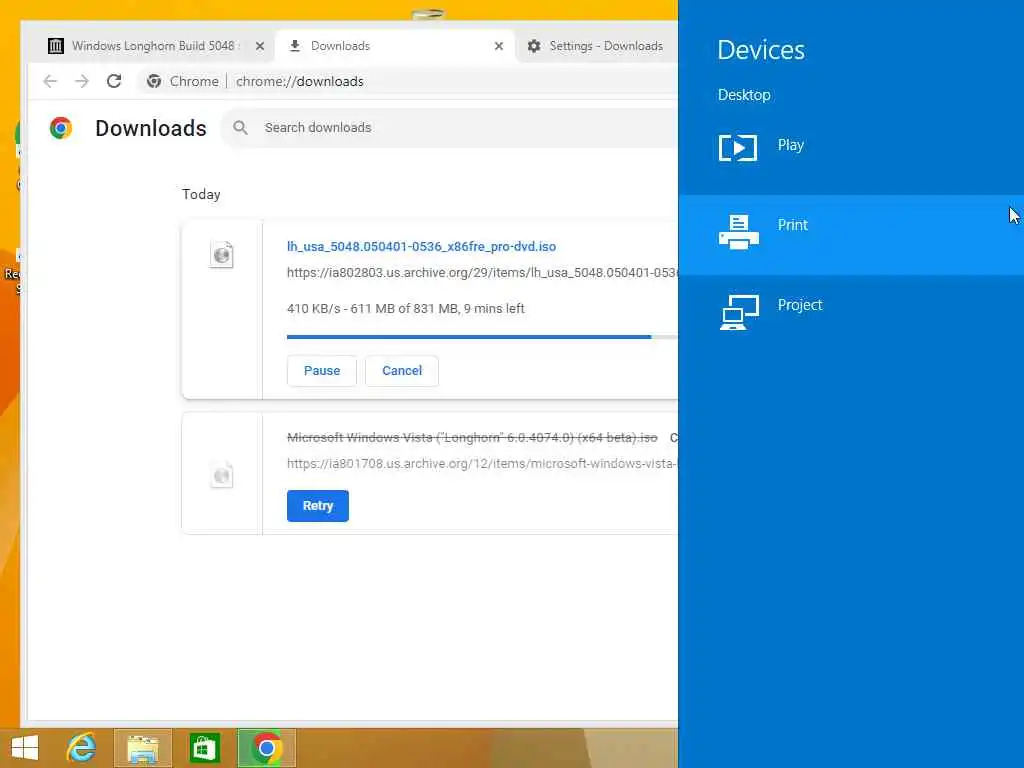Switch to Windows Longhorn Build 5048 tab

[x=155, y=46]
